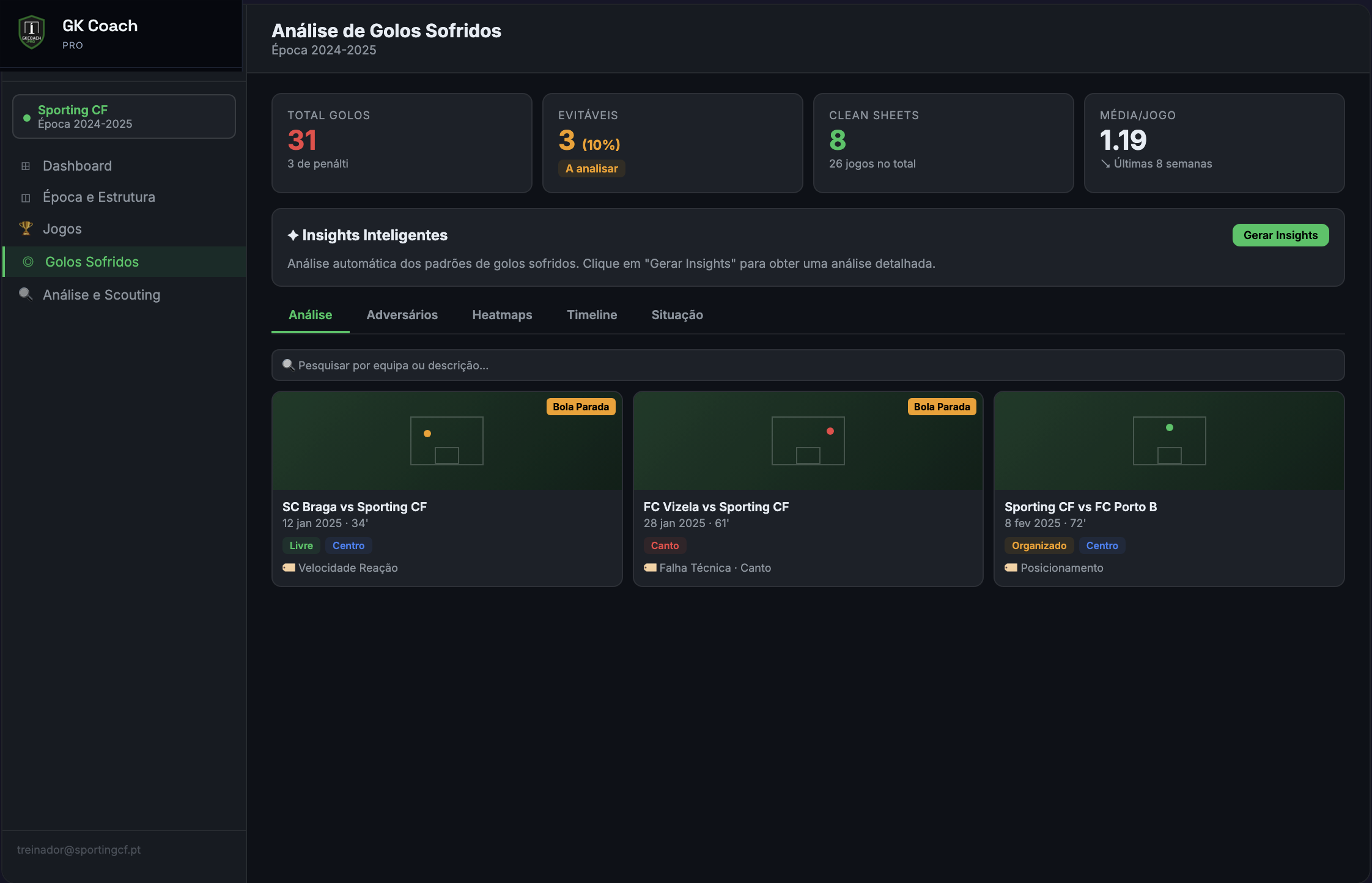Click the "26 jogos no total" text
Image resolution: width=1372 pixels, height=883 pixels.
click(872, 164)
